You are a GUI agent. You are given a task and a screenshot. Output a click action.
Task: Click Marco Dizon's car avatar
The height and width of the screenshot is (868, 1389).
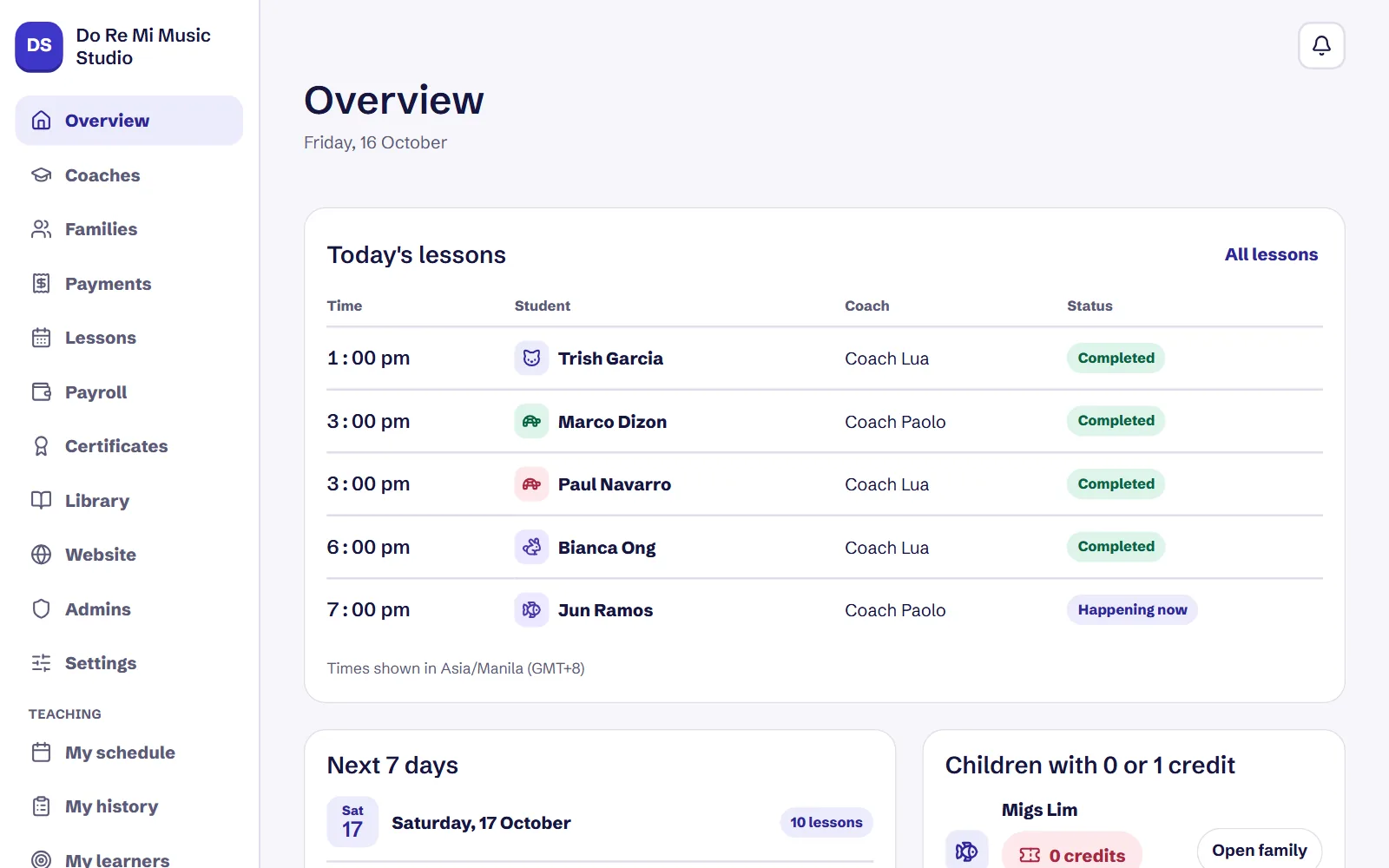click(x=531, y=421)
